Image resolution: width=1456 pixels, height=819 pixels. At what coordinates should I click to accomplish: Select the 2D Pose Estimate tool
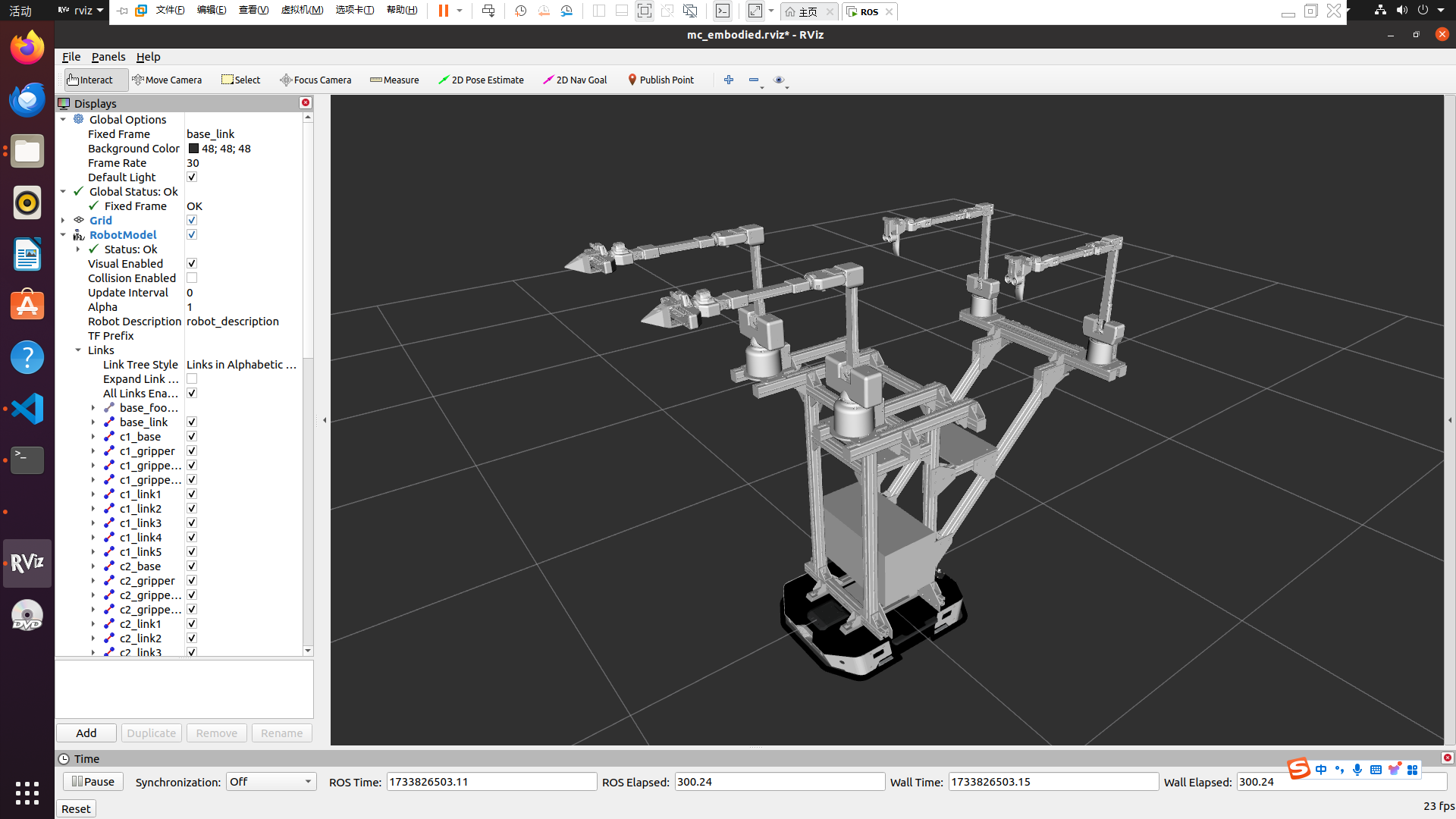[481, 80]
